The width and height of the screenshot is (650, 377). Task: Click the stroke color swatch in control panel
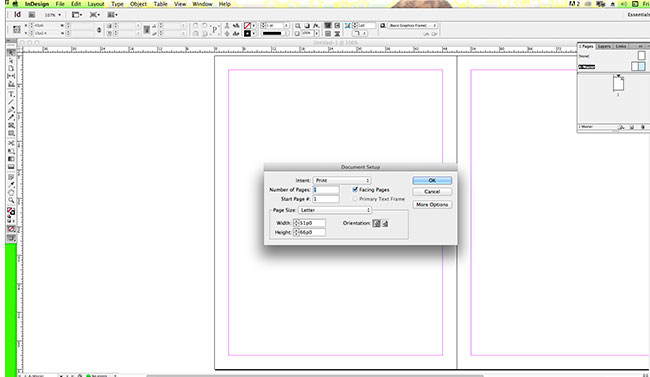[247, 34]
